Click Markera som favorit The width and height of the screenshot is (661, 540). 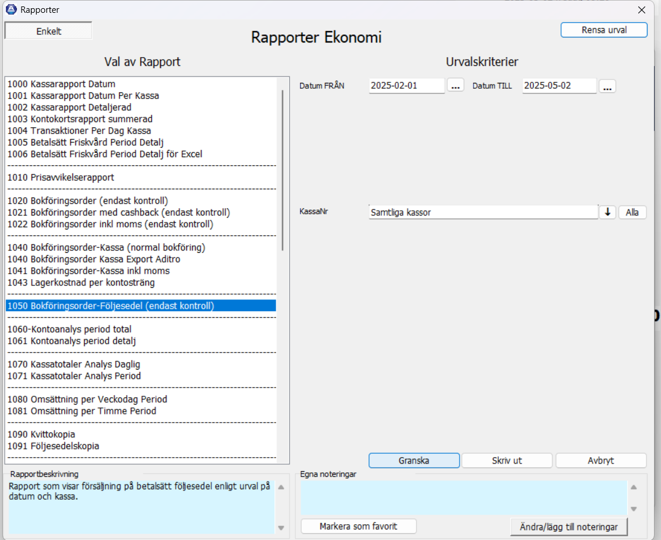[358, 526]
